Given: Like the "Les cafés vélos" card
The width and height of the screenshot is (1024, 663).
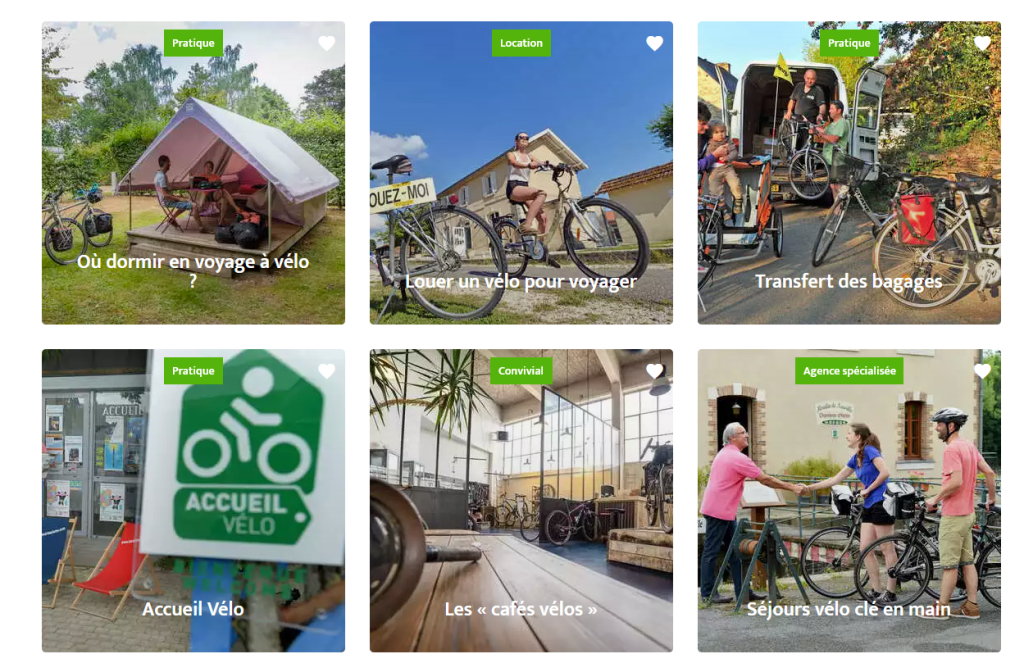Looking at the screenshot, I should tap(654, 371).
